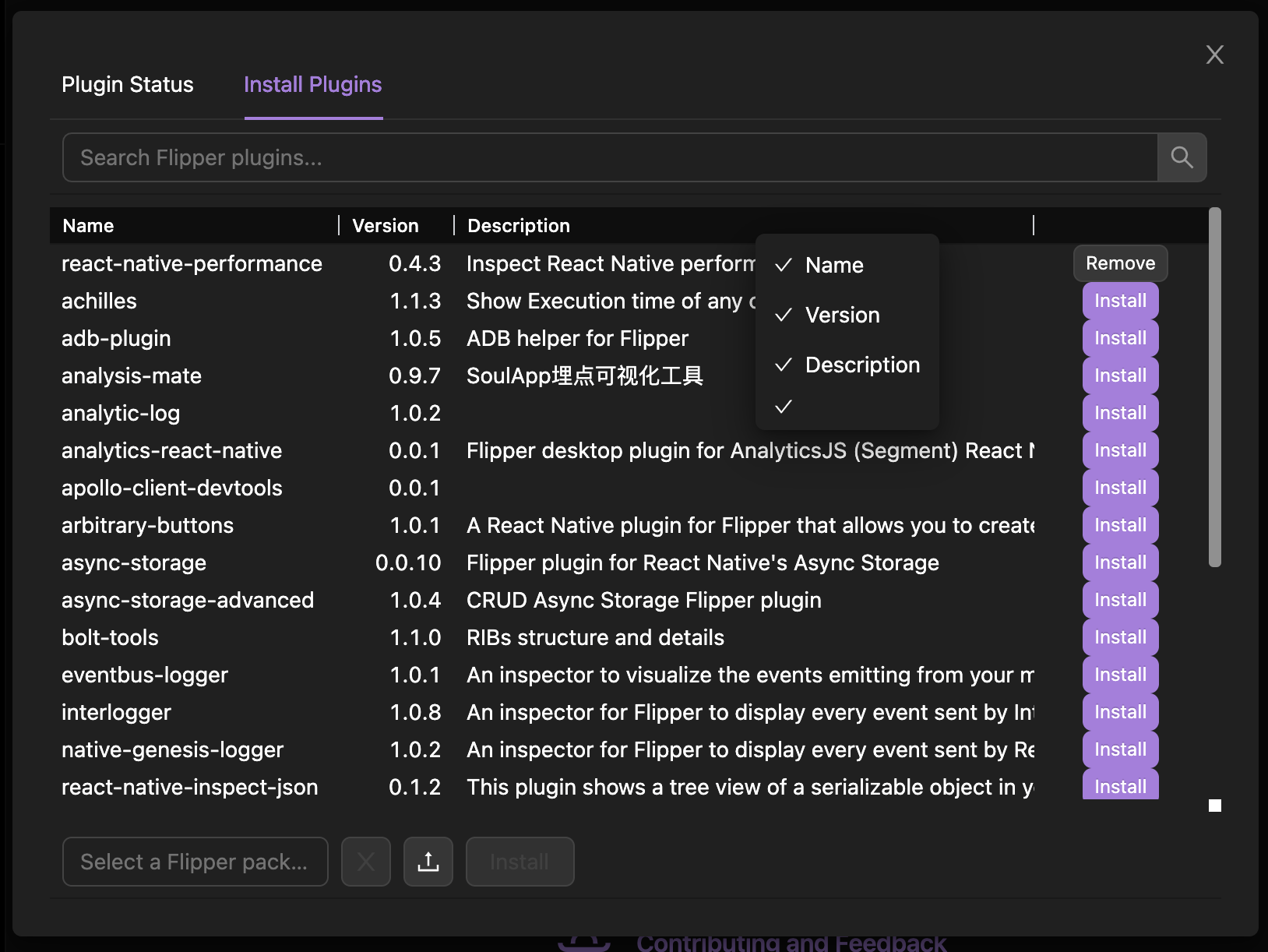
Task: Click the RIBs structure and details description
Action: (x=595, y=637)
